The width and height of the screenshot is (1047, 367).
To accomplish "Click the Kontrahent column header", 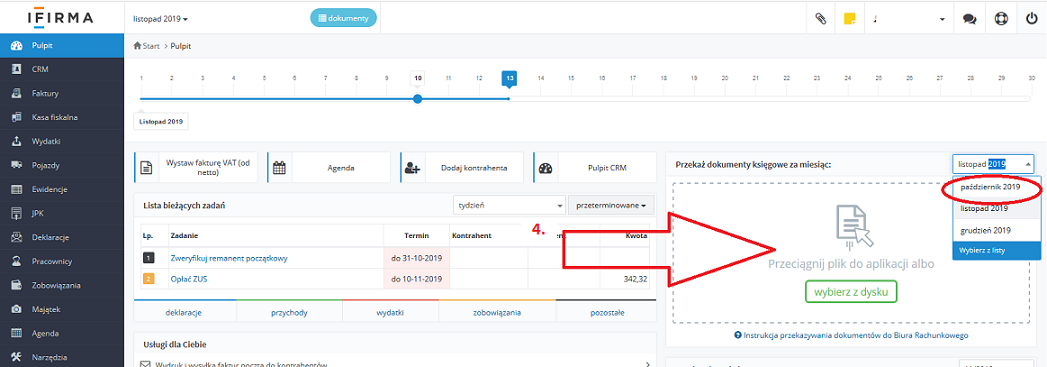I will click(x=472, y=236).
